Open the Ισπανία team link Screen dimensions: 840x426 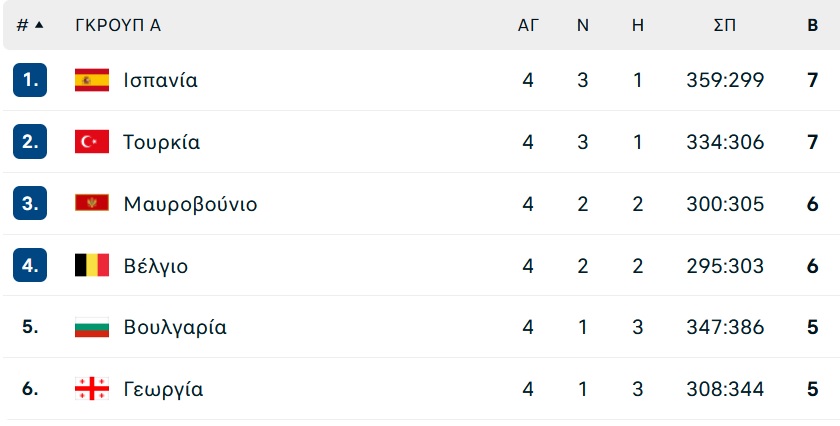click(160, 80)
